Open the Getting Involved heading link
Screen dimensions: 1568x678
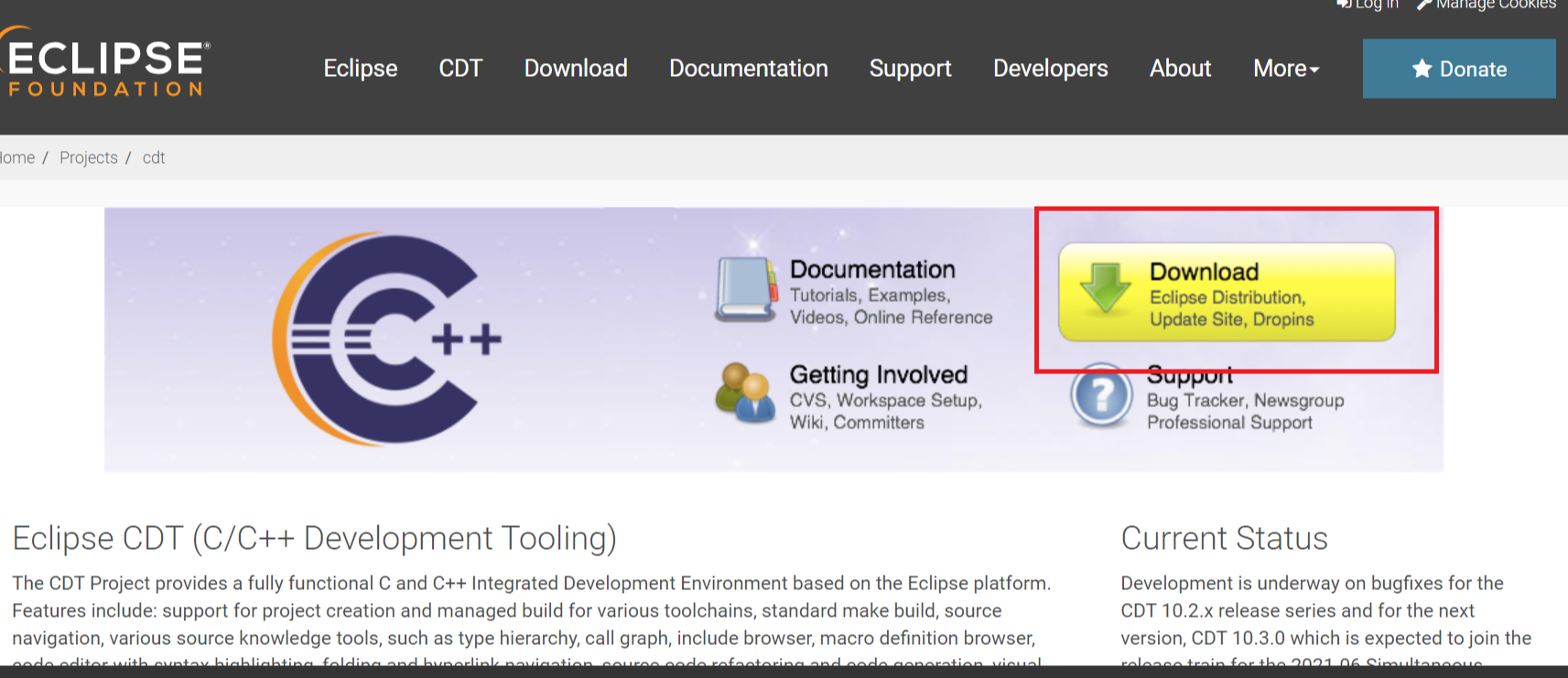coord(879,375)
